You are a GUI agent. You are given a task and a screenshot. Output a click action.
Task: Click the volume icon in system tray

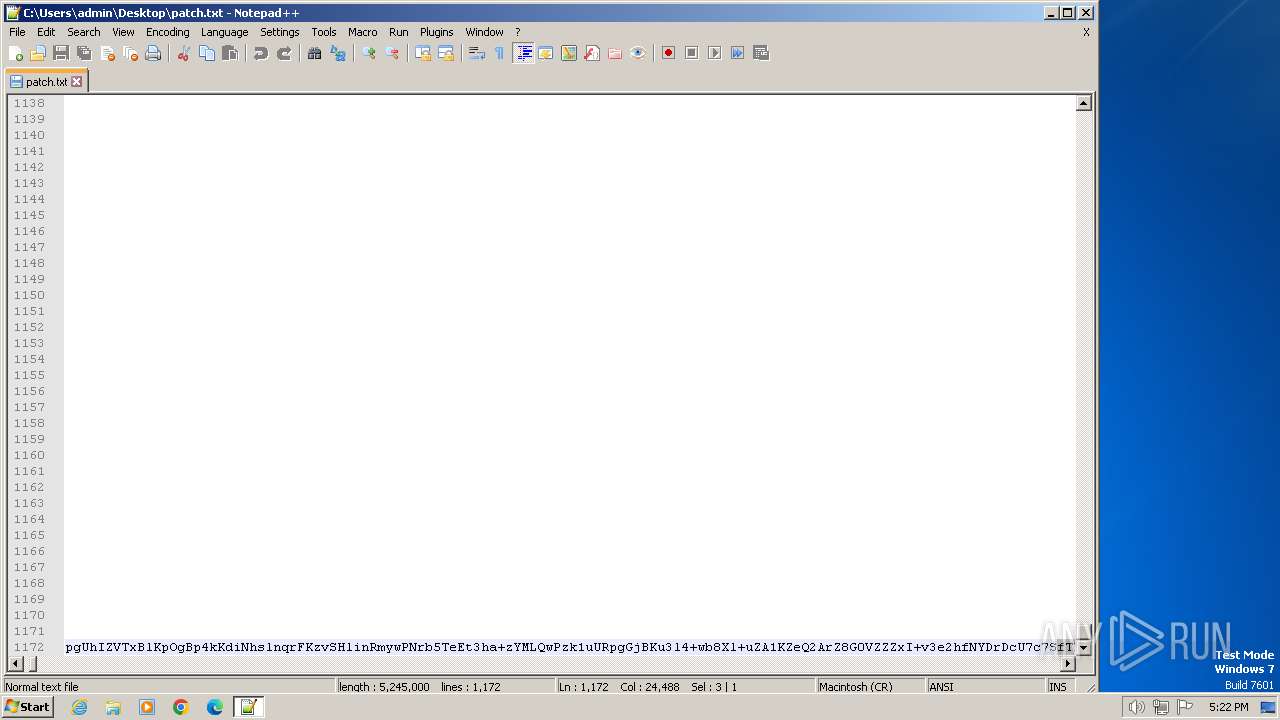pyautogui.click(x=1136, y=707)
